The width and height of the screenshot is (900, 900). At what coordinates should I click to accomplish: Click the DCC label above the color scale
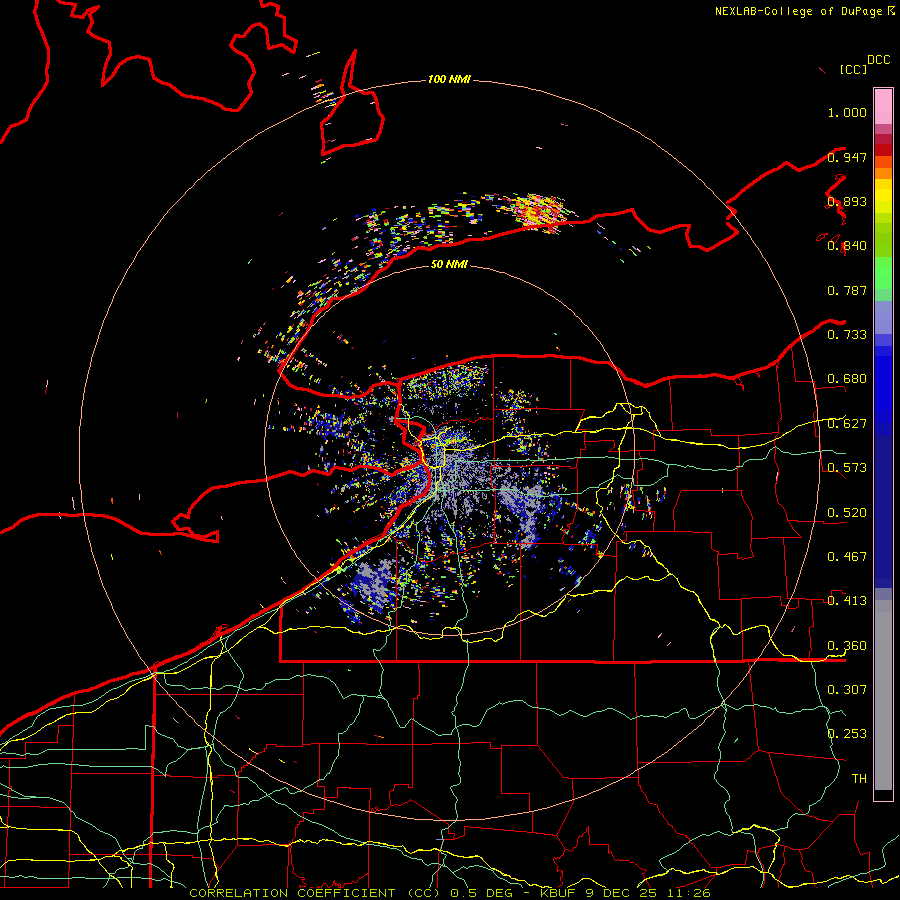pos(878,59)
